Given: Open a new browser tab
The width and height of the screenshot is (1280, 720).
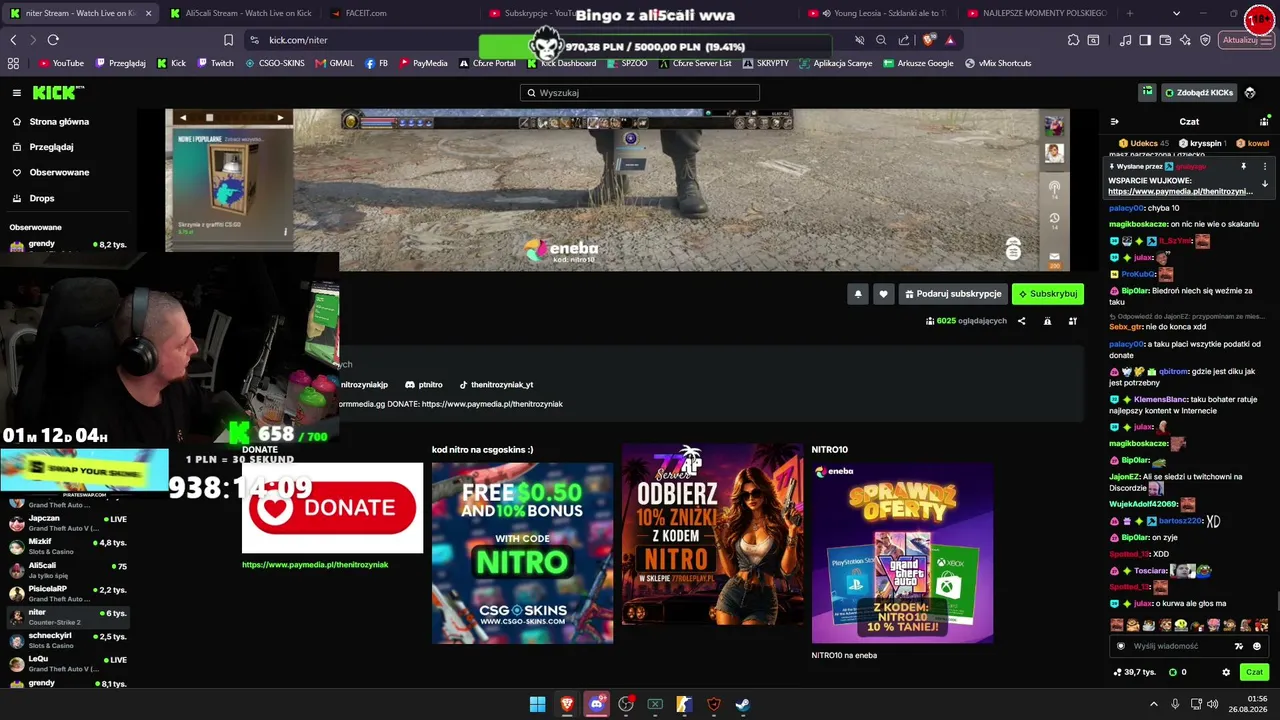Looking at the screenshot, I should 1130,14.
